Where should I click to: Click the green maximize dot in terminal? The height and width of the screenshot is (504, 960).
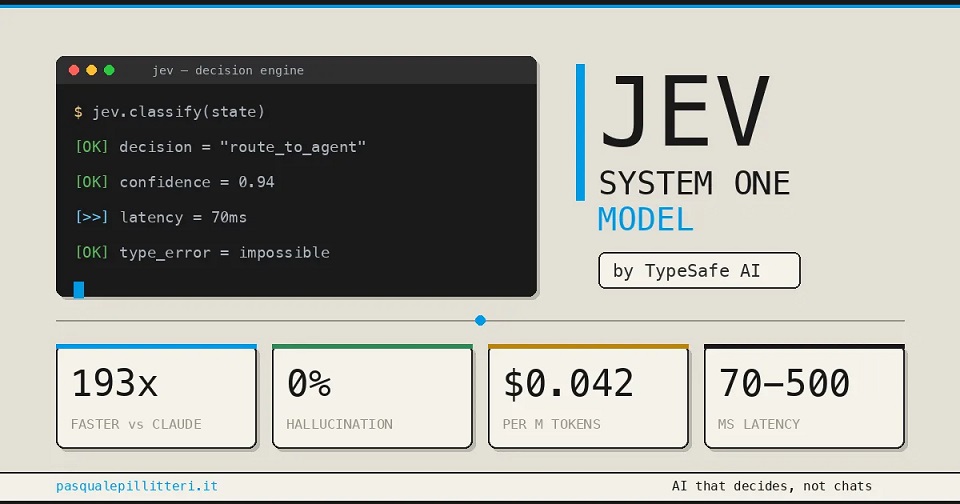click(x=109, y=70)
